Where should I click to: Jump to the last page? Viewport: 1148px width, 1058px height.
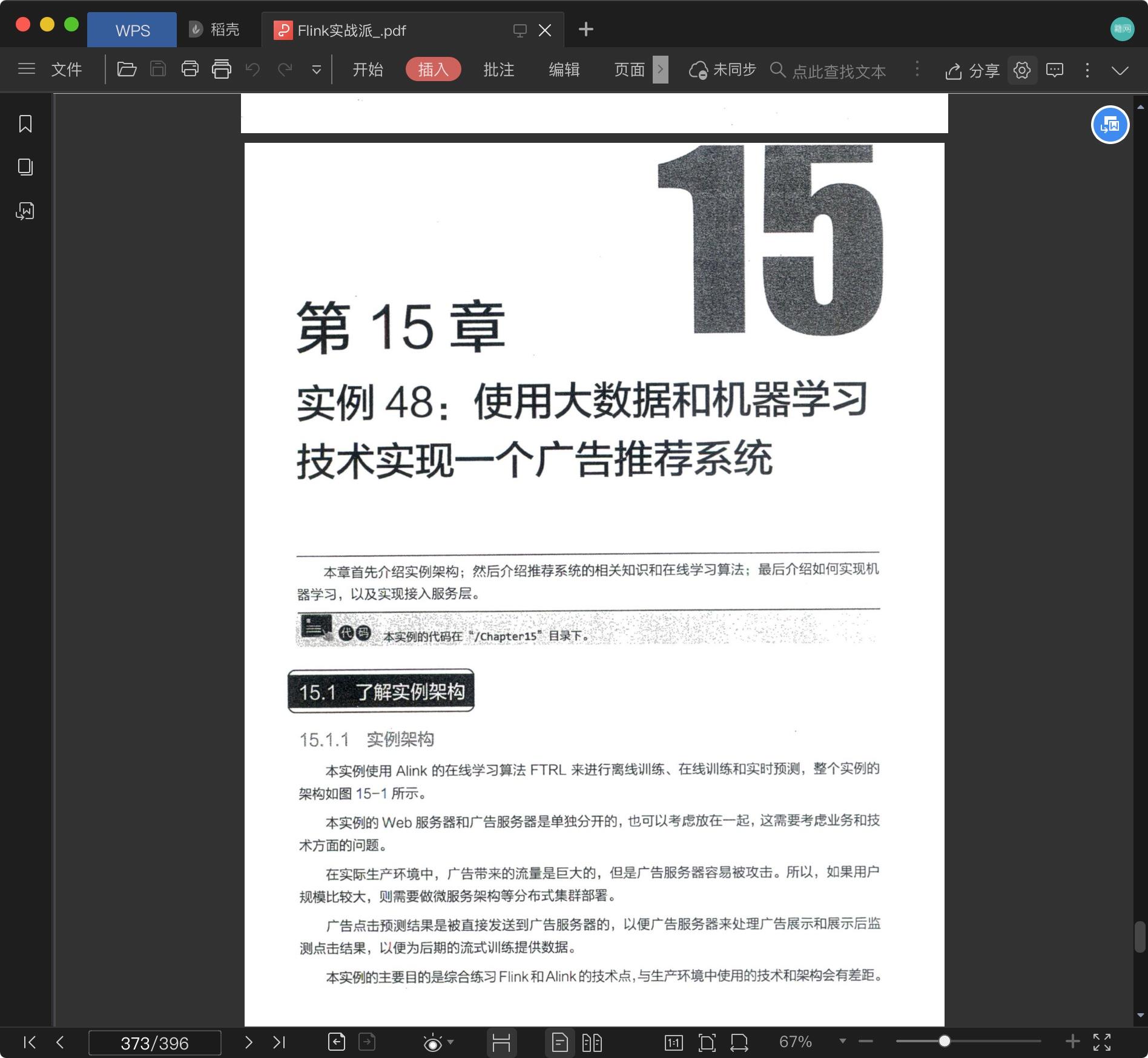click(x=279, y=1042)
